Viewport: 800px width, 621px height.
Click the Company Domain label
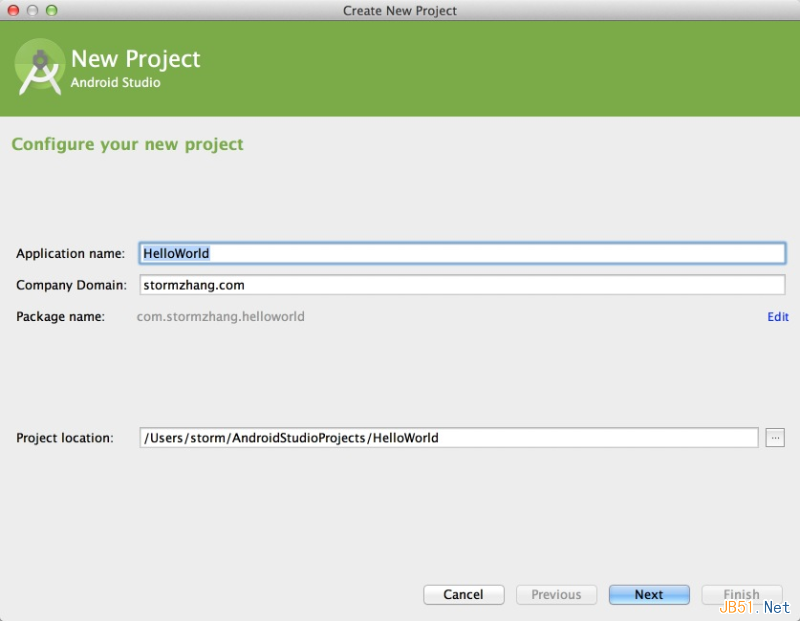71,285
